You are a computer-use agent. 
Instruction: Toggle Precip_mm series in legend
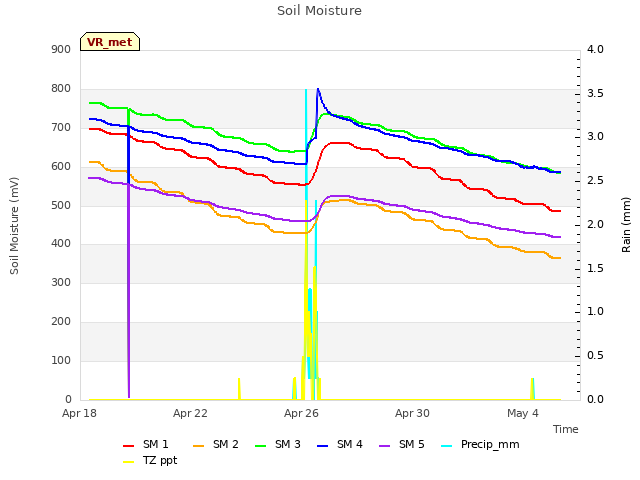(480, 444)
